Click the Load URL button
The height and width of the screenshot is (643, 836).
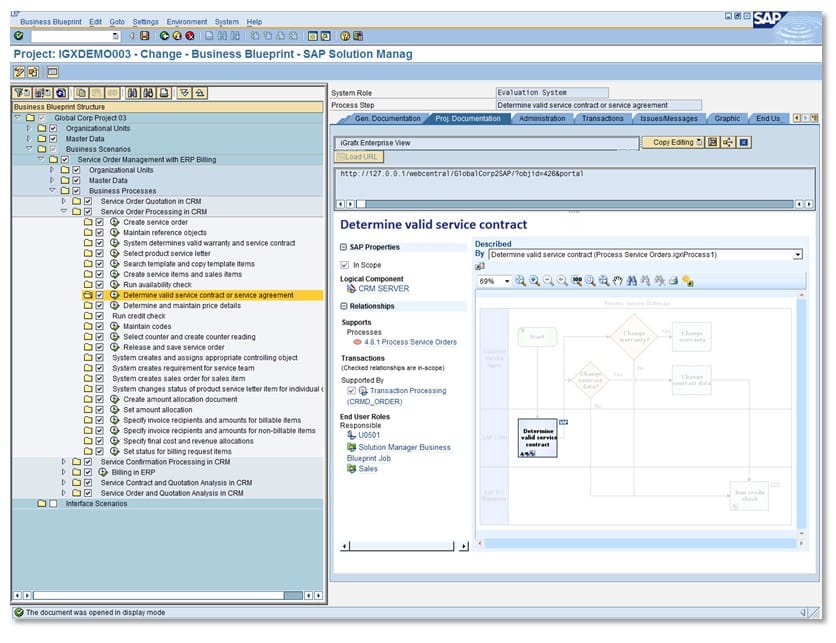(359, 157)
